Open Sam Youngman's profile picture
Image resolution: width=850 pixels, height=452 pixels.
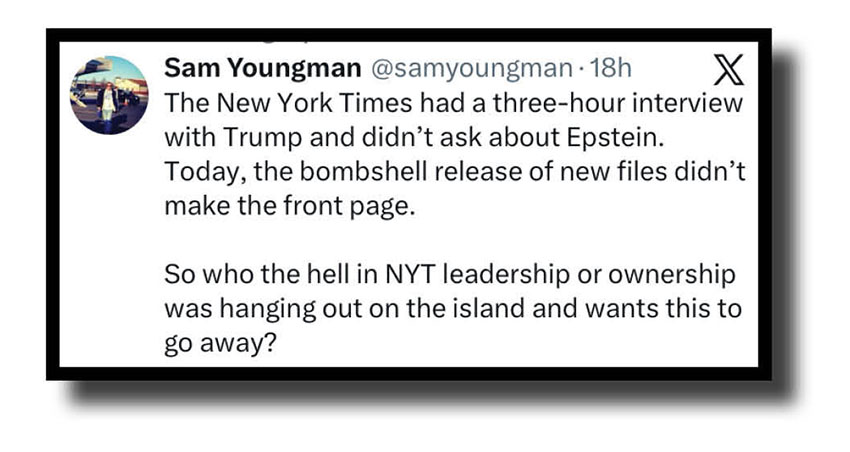click(x=109, y=95)
